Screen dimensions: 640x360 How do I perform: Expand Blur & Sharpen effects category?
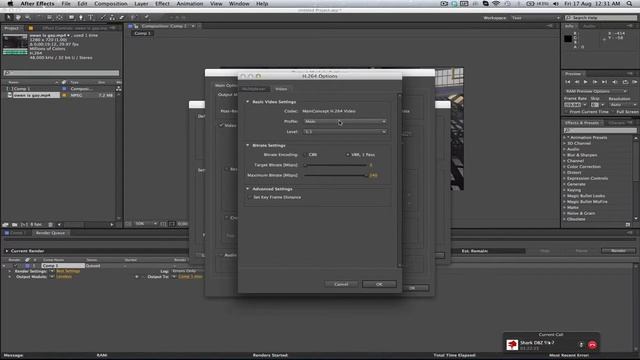565,155
